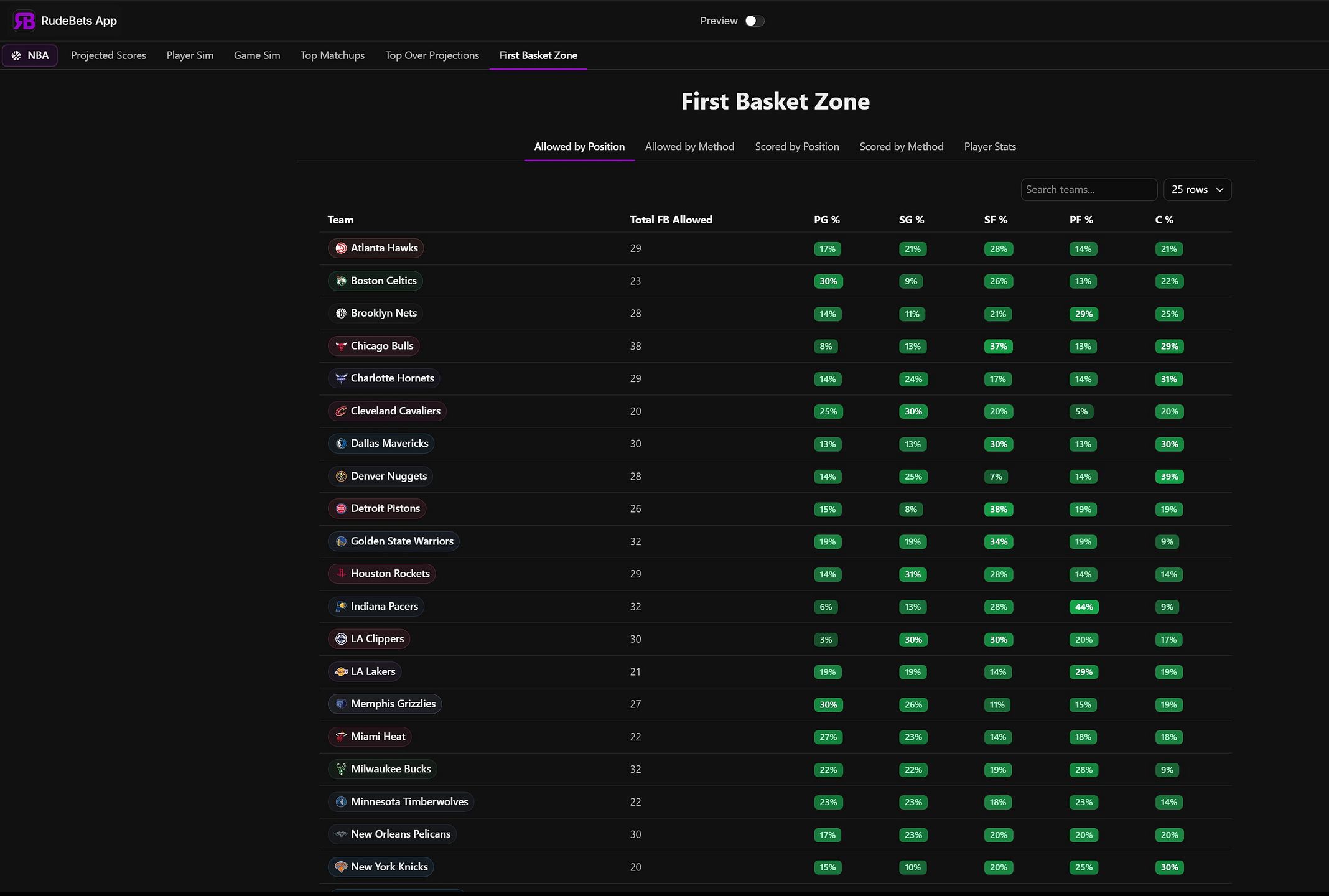Click Indiana Pacers' 44% PF badge
Image resolution: width=1329 pixels, height=896 pixels.
tap(1084, 607)
